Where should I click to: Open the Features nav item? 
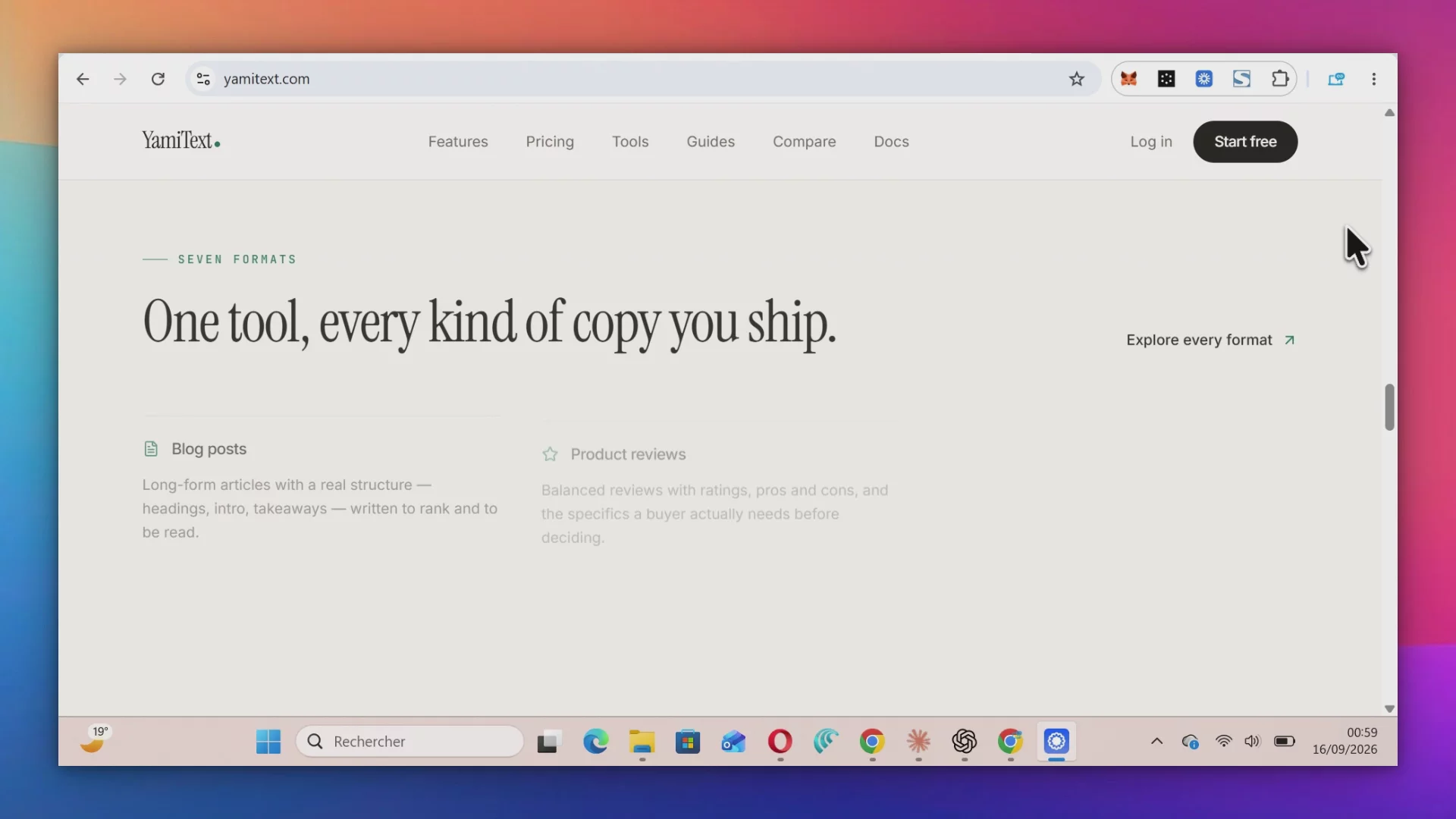tap(458, 142)
